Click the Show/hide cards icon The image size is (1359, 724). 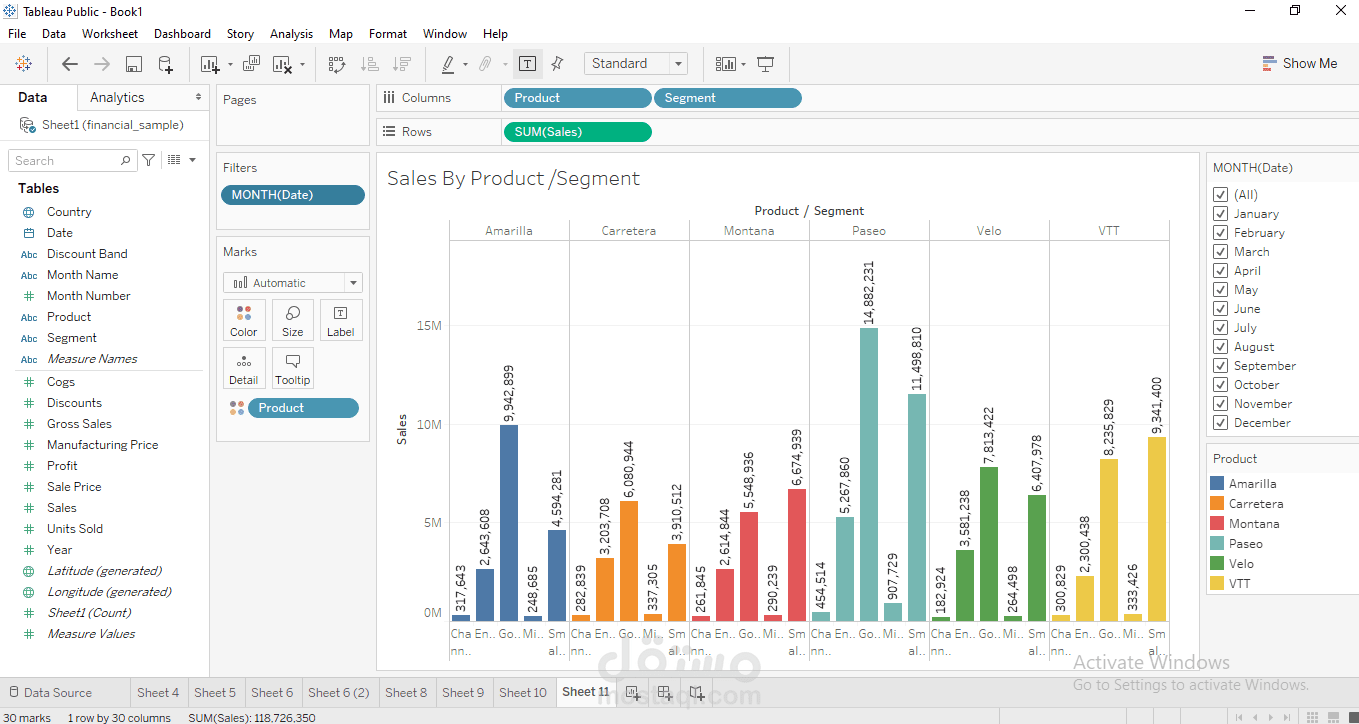(x=726, y=64)
